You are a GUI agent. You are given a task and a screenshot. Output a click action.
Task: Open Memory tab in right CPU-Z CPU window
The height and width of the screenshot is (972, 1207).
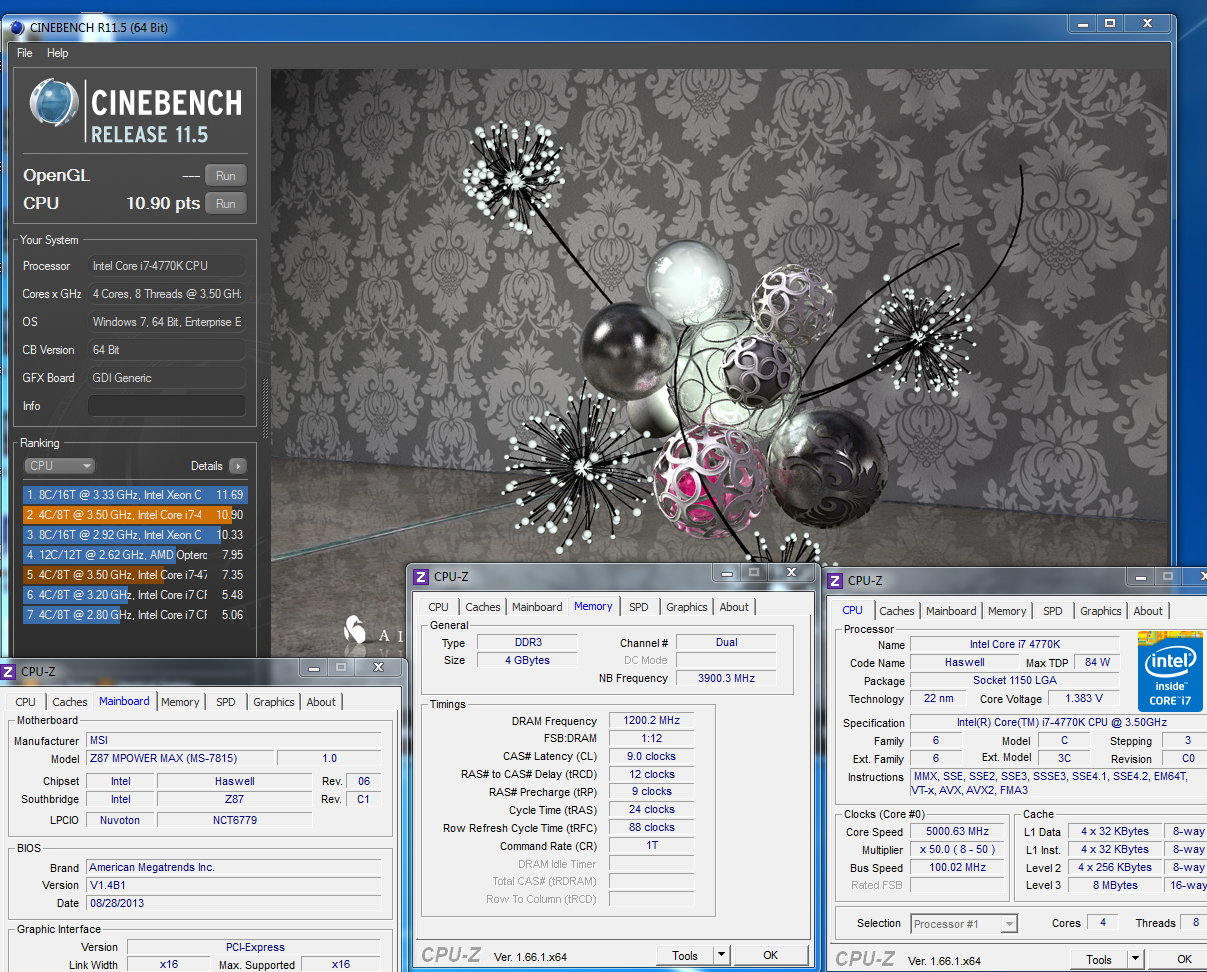click(x=1007, y=611)
